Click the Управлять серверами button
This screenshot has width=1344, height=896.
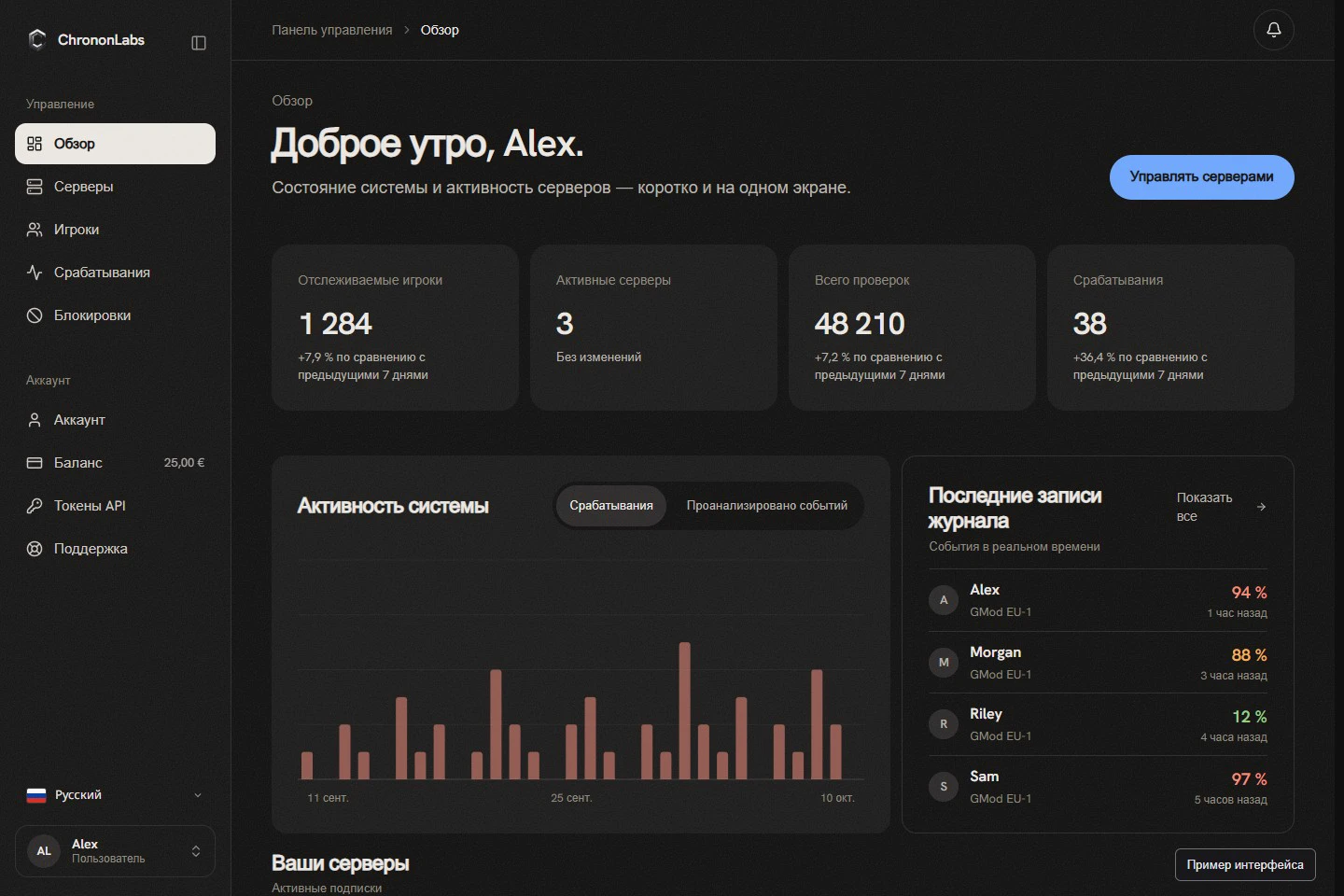(x=1201, y=177)
